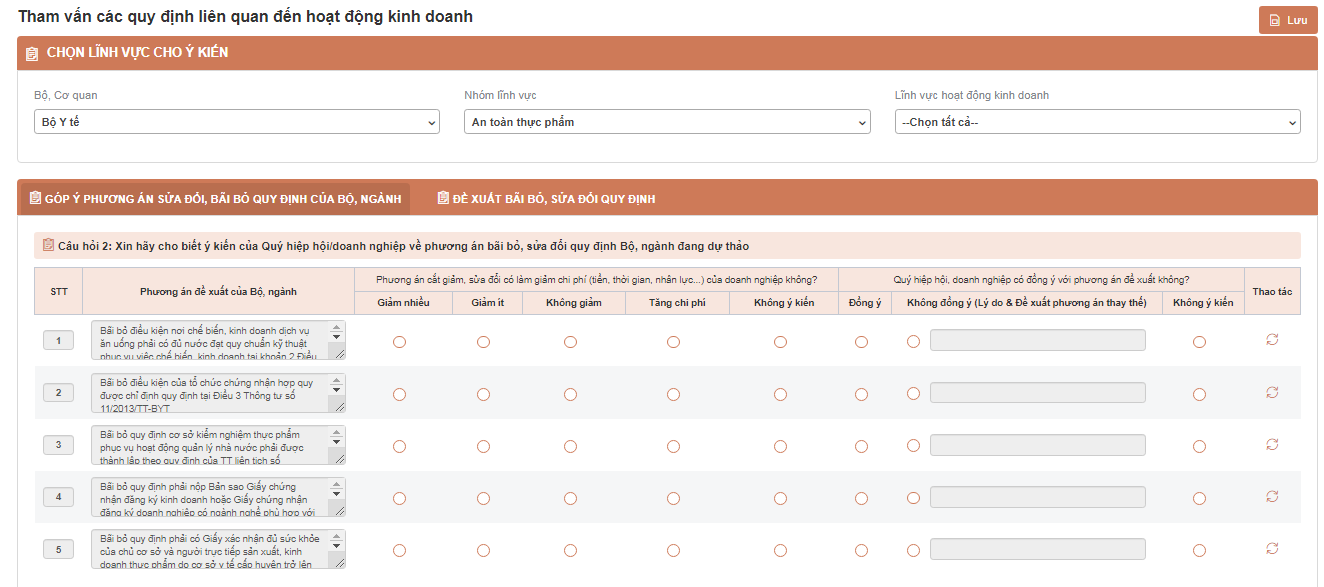Image resolution: width=1324 pixels, height=587 pixels.
Task: Select Không giảm radio in row 3
Action: coord(570,446)
